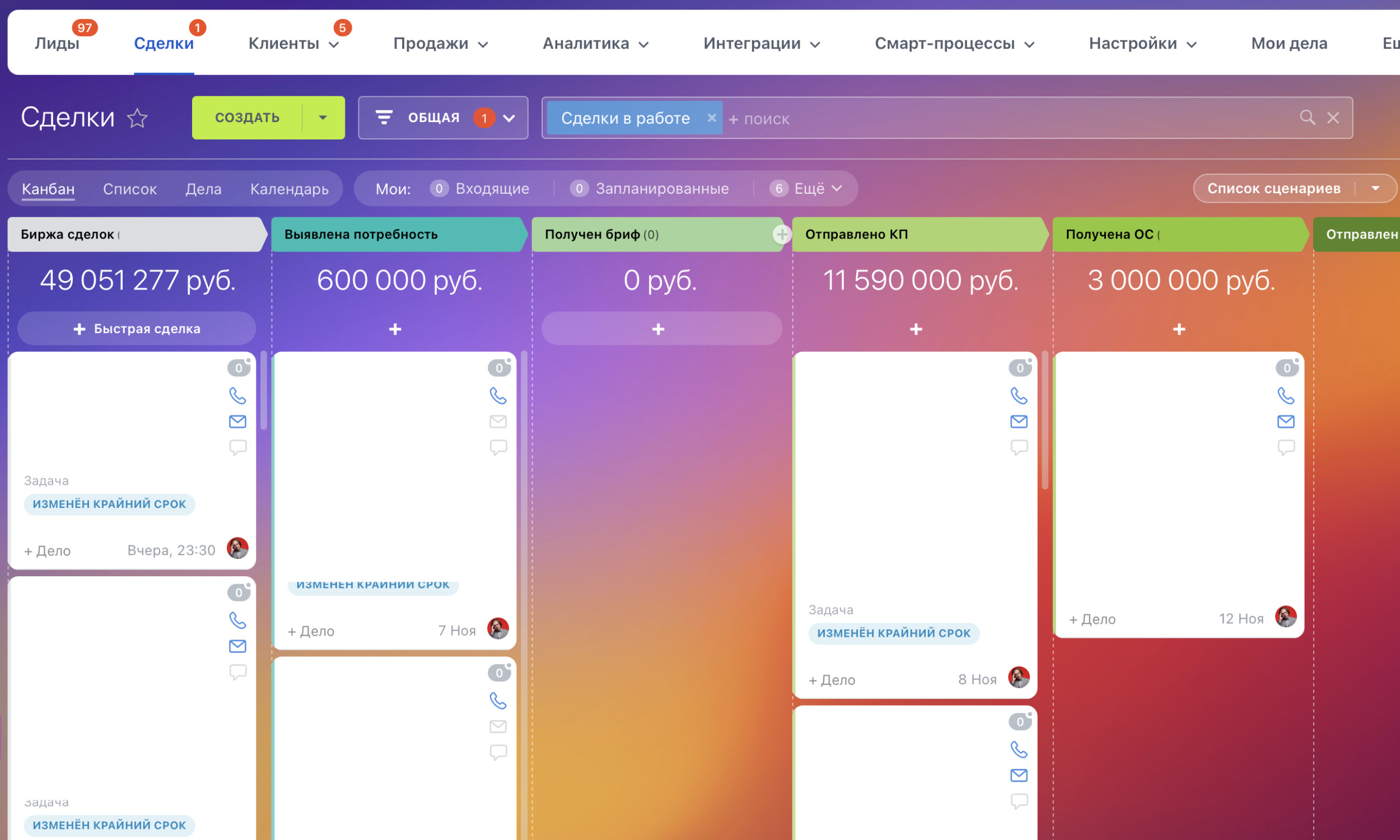Screen dimensions: 1400x840
Task: Click responsible avatar on 12 Ноя card
Action: tap(1285, 617)
